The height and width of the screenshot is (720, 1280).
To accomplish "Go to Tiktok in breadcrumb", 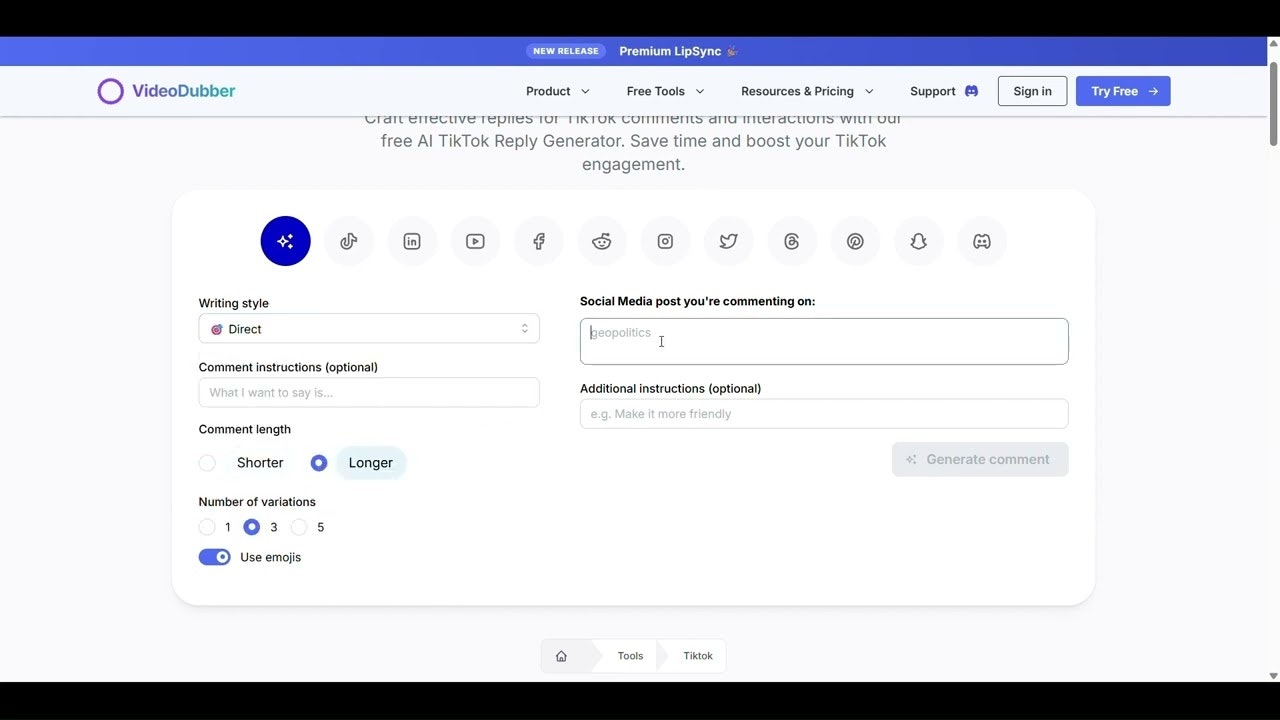I will [698, 656].
